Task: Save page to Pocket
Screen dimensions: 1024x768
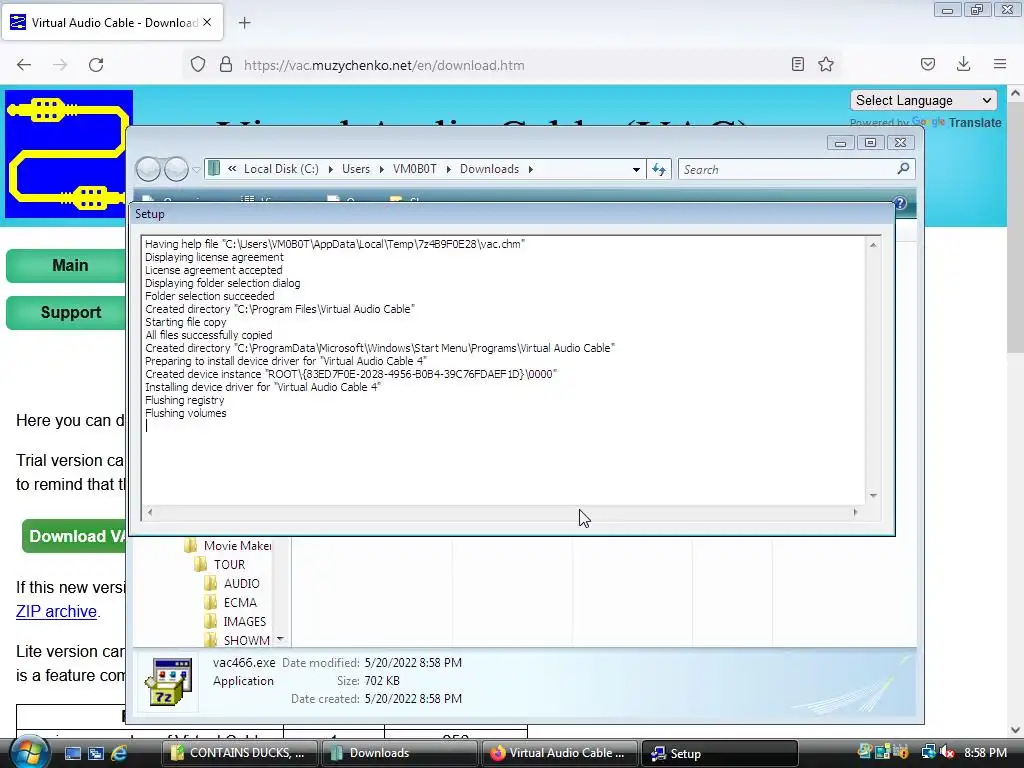Action: (927, 64)
